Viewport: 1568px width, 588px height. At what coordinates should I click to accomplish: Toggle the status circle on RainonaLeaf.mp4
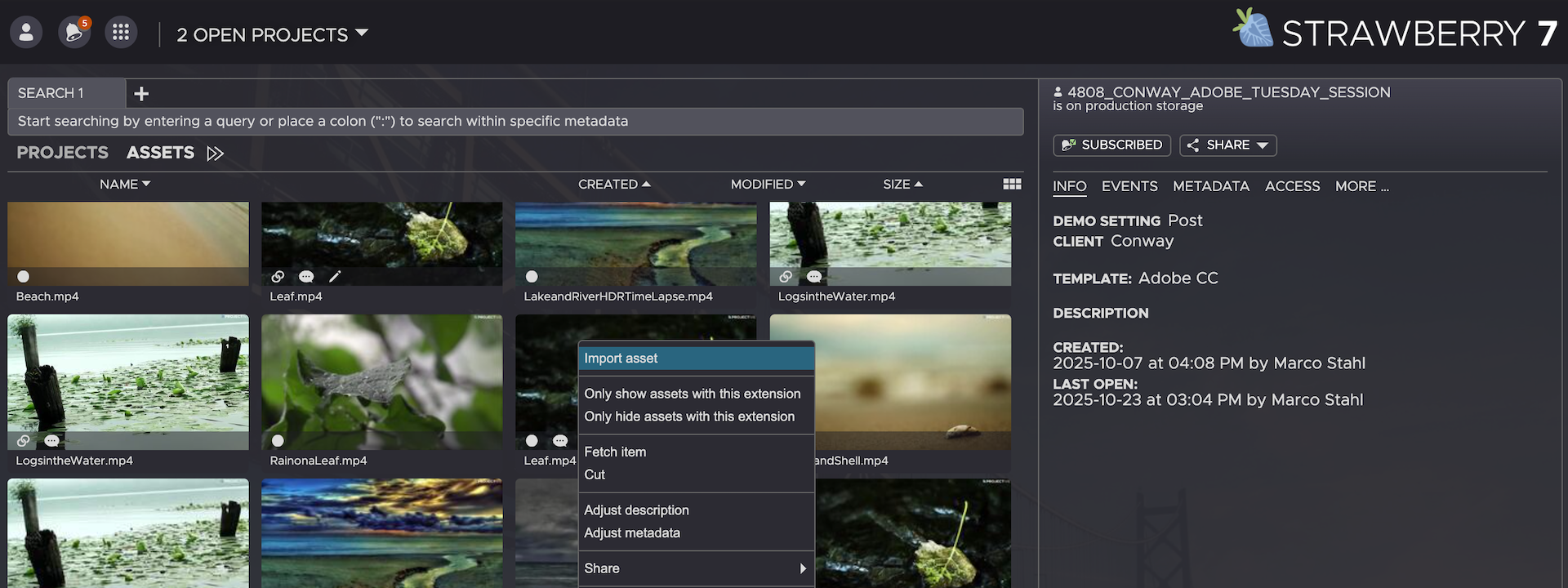(278, 441)
